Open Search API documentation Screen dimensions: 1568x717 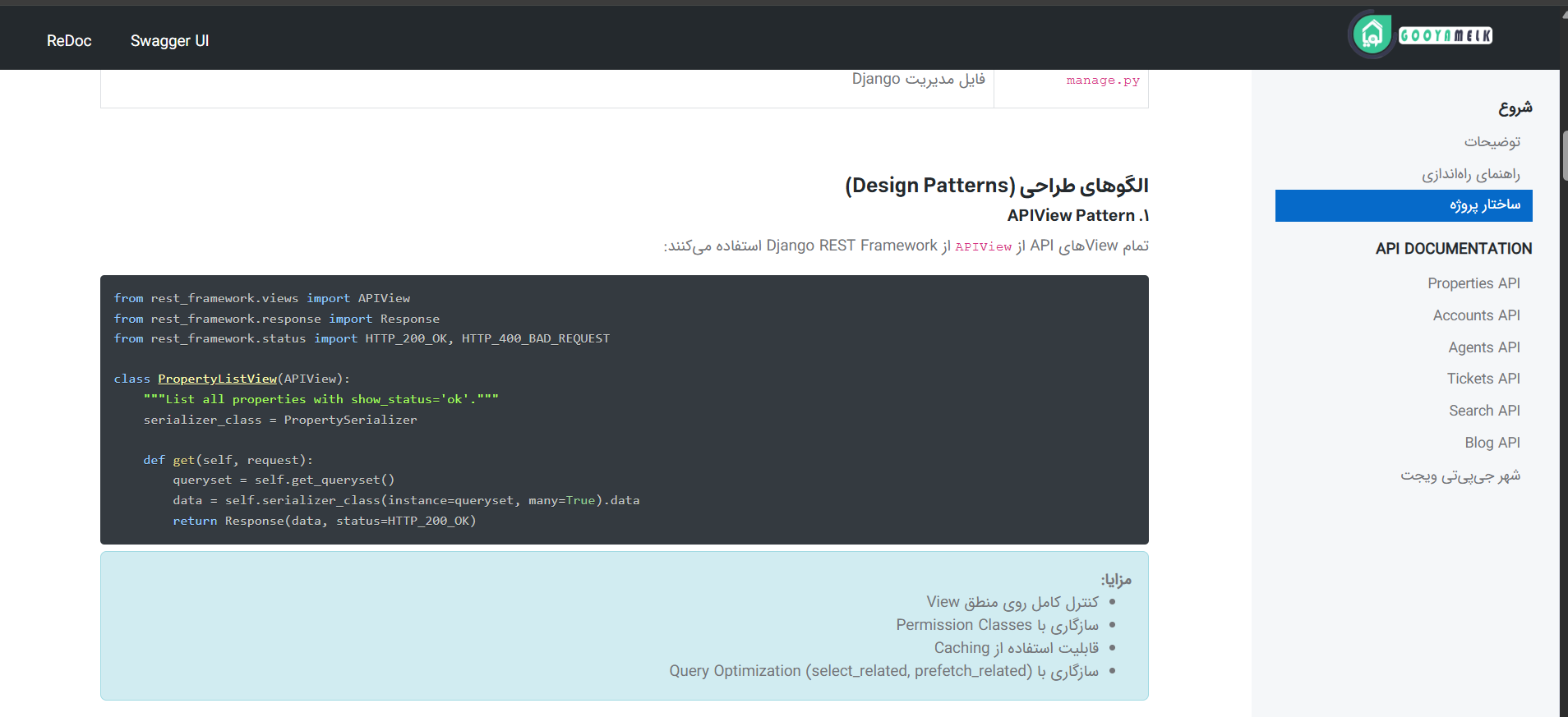1484,411
